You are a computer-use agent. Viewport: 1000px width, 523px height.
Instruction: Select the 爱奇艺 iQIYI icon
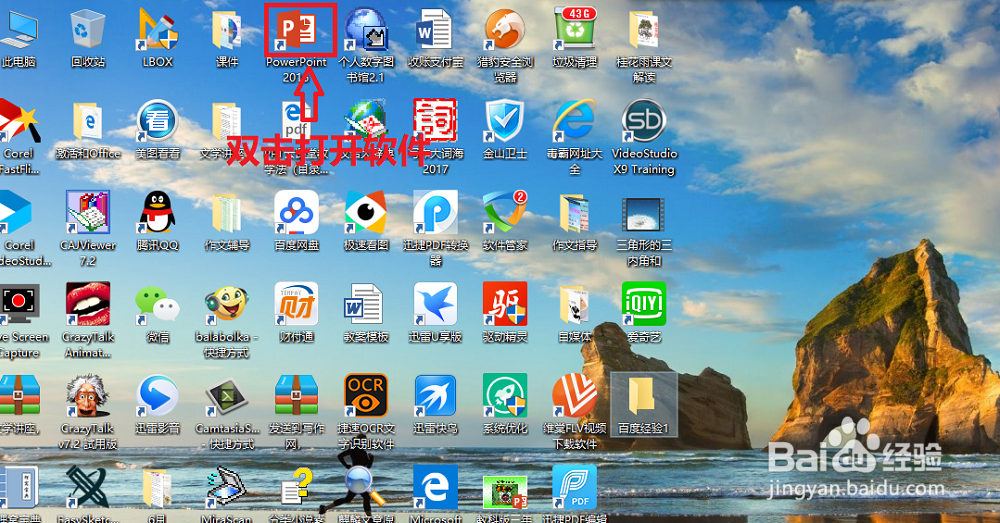pos(644,304)
